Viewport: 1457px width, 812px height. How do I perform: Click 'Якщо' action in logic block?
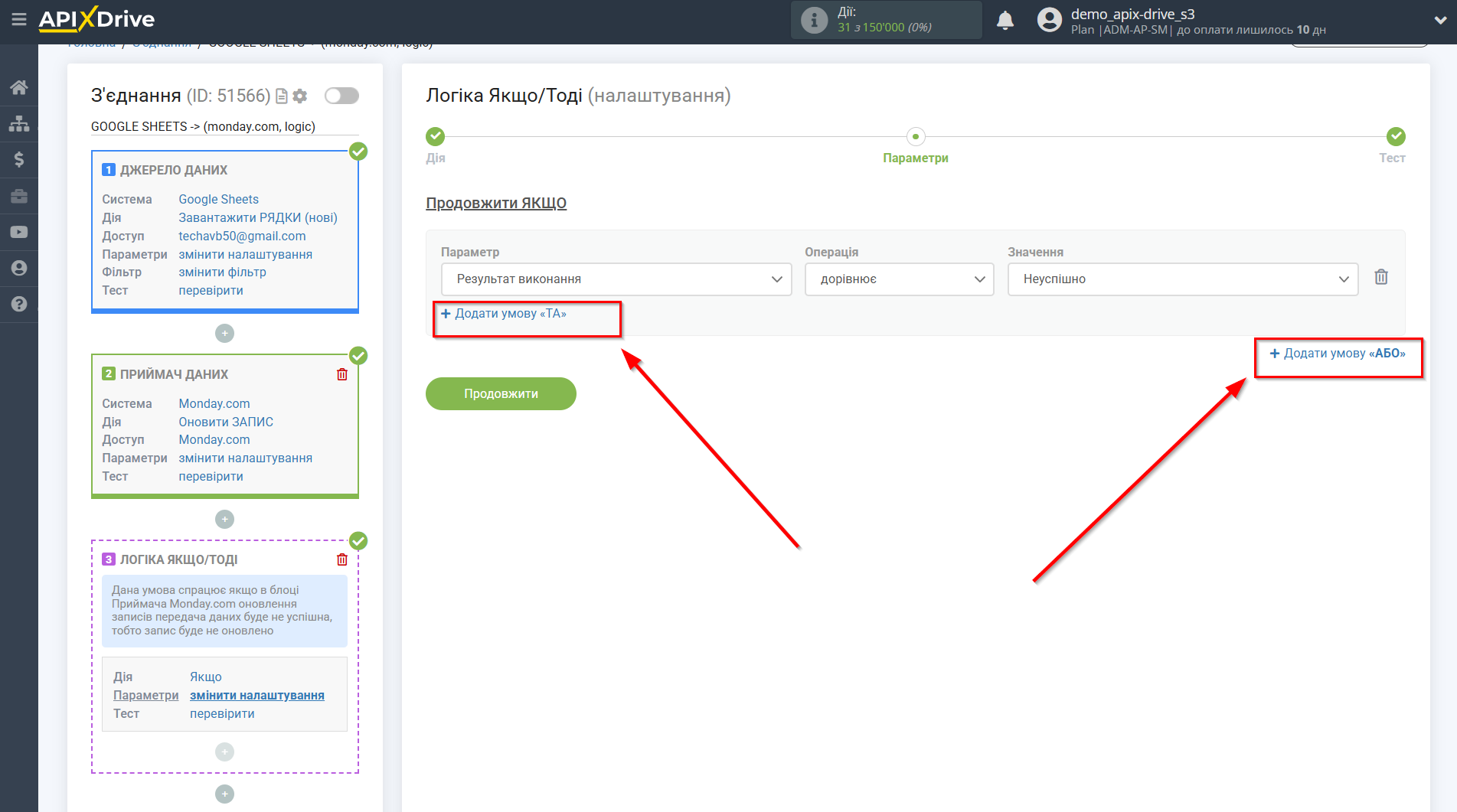point(206,677)
